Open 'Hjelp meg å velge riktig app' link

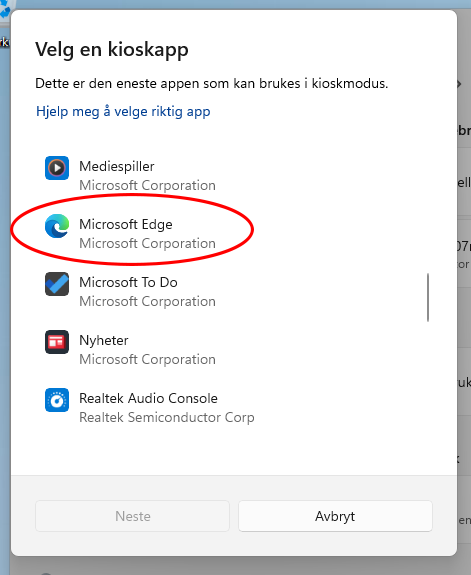click(123, 111)
